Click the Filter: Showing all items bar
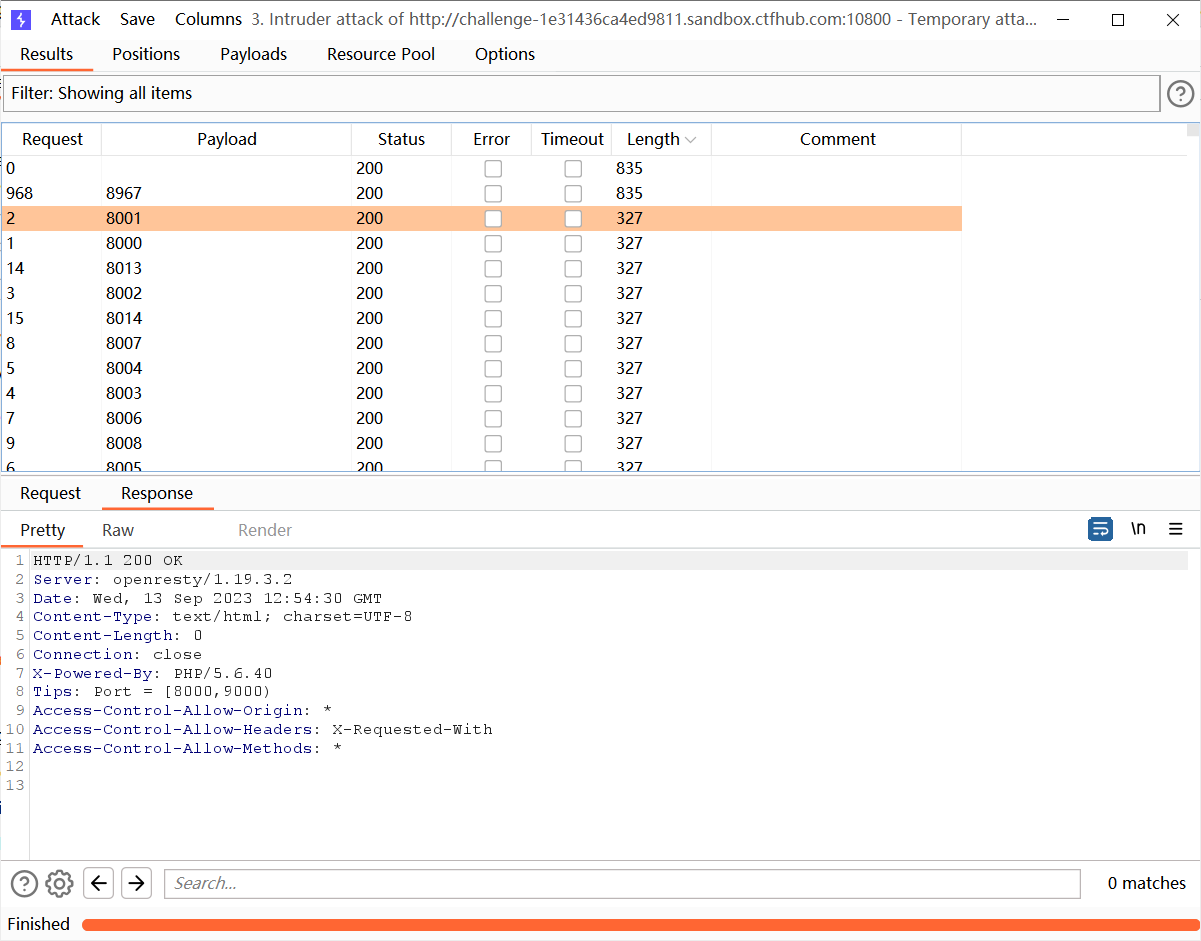 tap(580, 93)
